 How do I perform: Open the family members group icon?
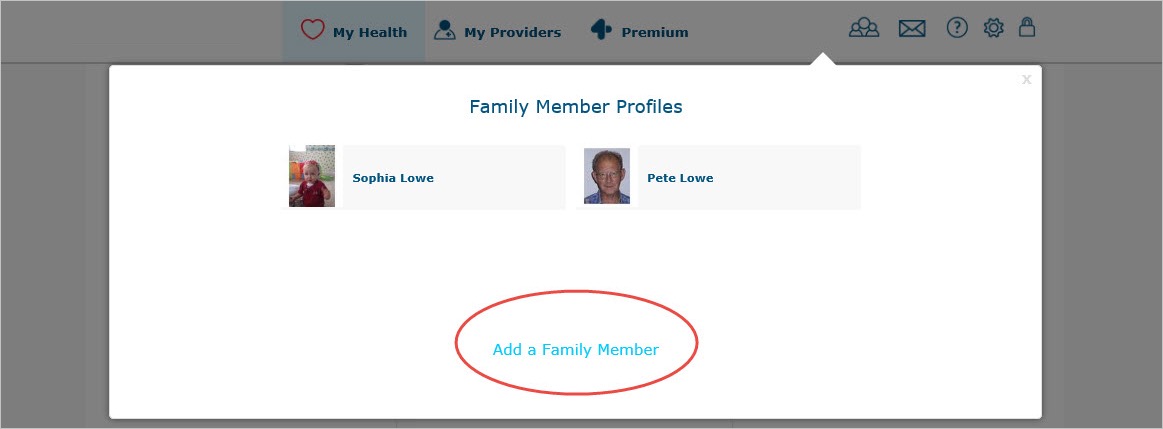[x=864, y=28]
